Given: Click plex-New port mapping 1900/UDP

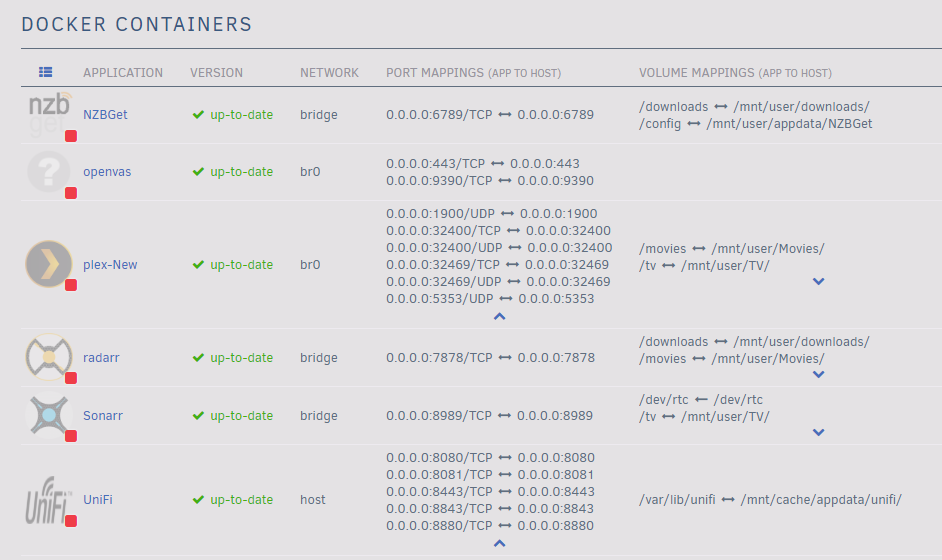Looking at the screenshot, I should click(491, 213).
